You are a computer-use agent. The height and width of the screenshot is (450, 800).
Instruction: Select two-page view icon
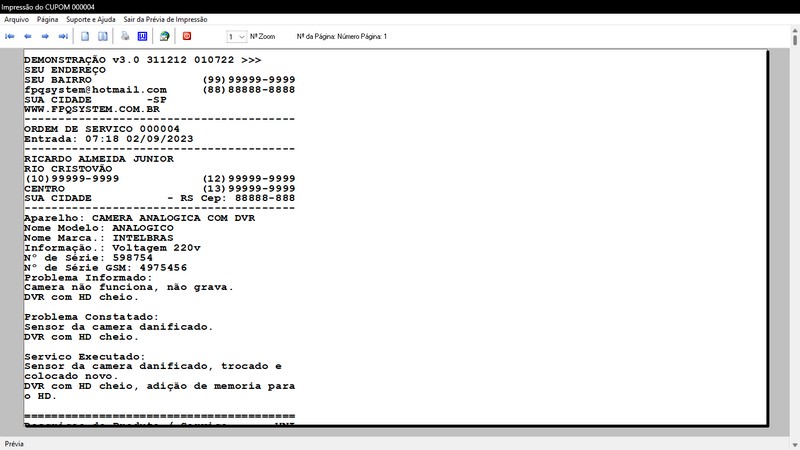103,36
